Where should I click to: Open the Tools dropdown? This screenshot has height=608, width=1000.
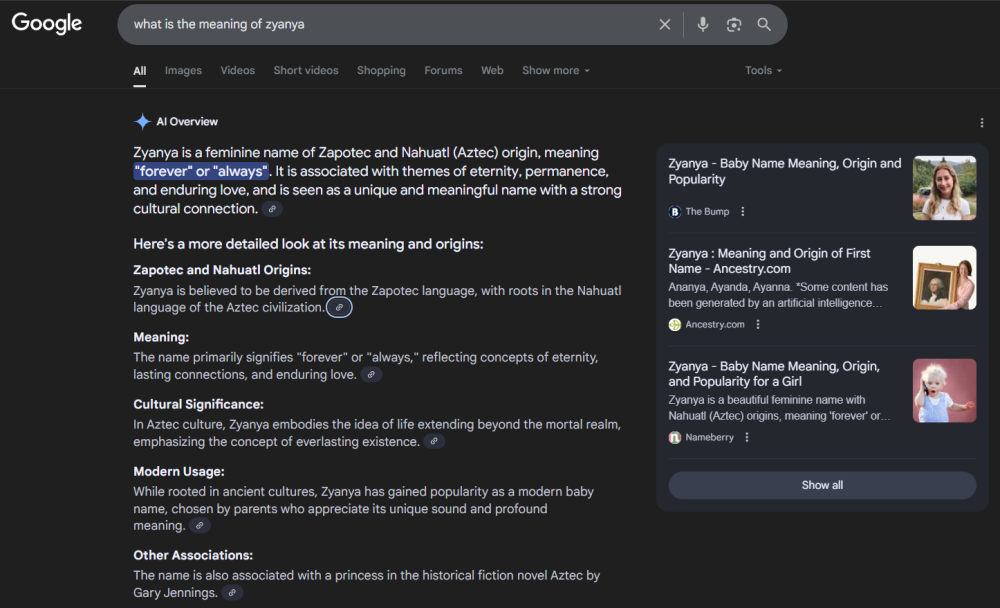(762, 70)
